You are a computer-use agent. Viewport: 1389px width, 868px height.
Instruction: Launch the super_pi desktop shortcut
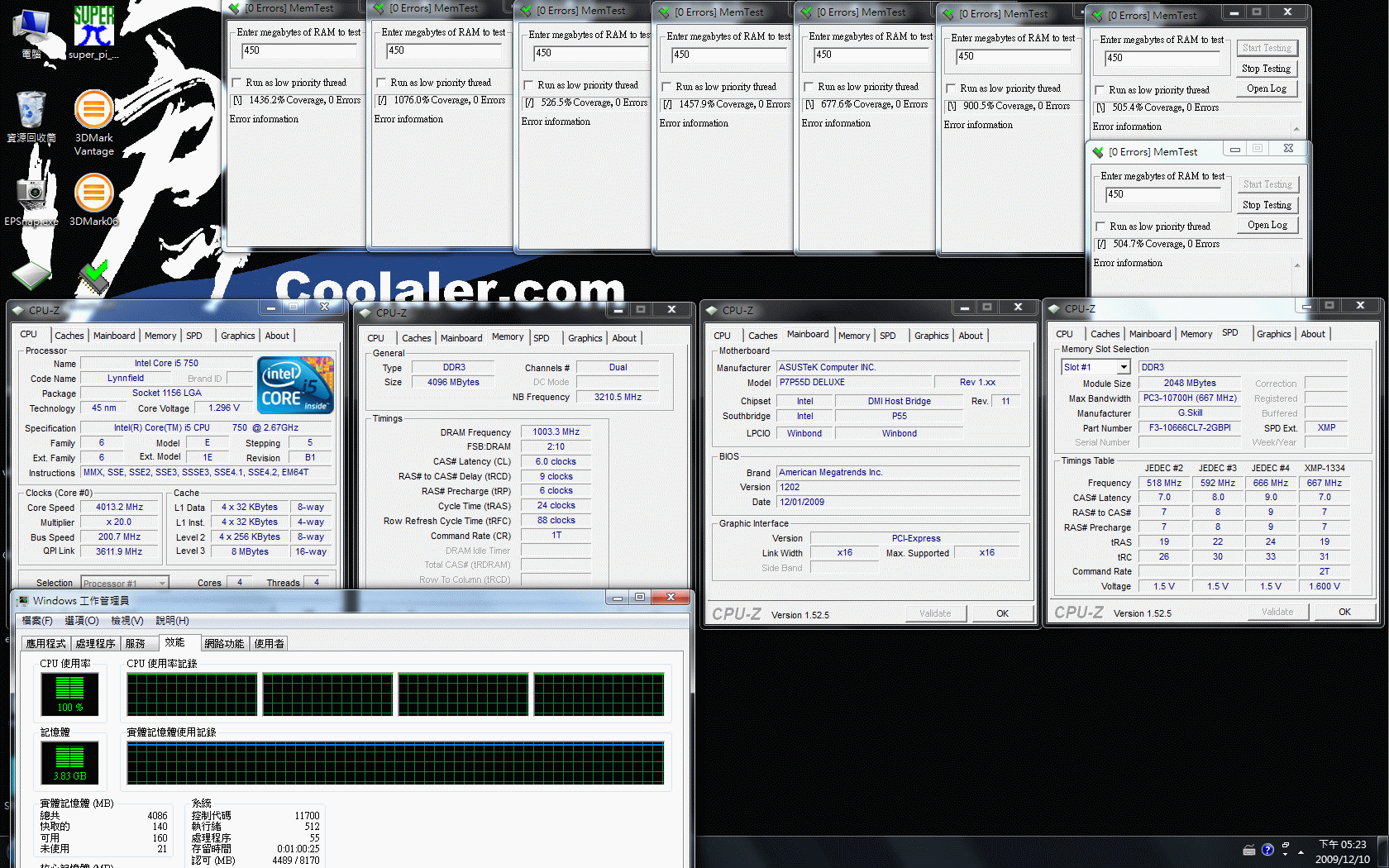pos(93,33)
